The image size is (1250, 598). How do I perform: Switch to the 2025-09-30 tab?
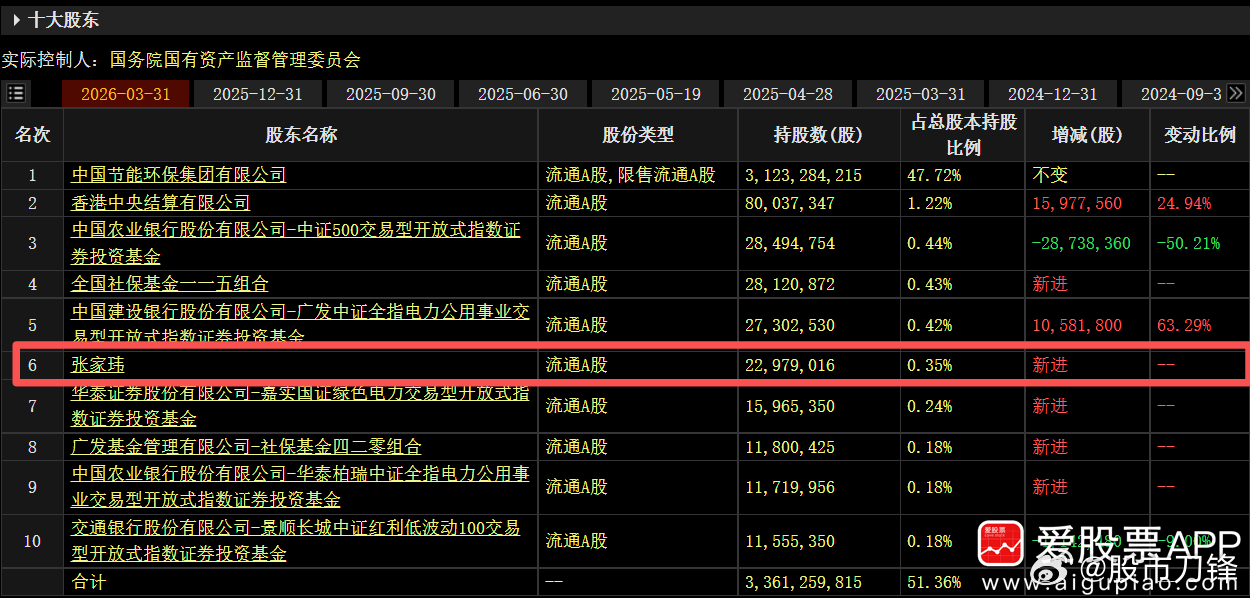coord(390,94)
